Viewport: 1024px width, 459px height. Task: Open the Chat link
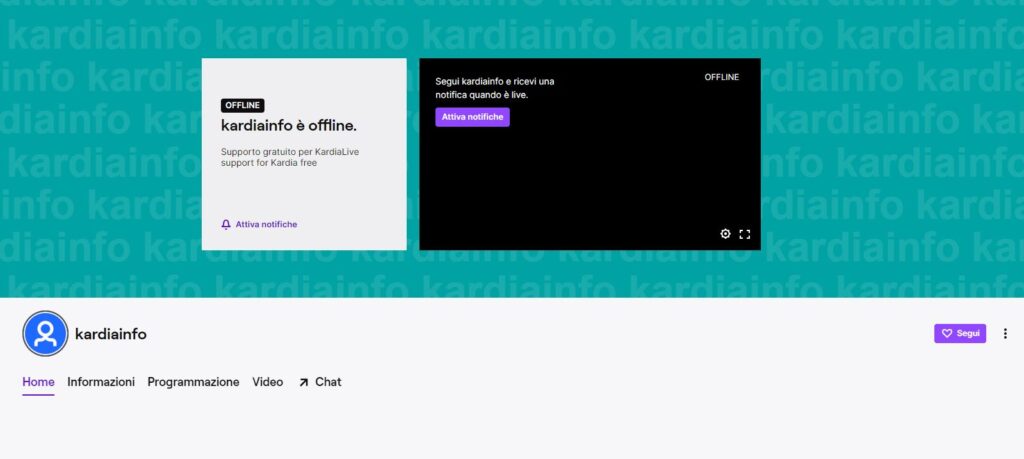[328, 382]
